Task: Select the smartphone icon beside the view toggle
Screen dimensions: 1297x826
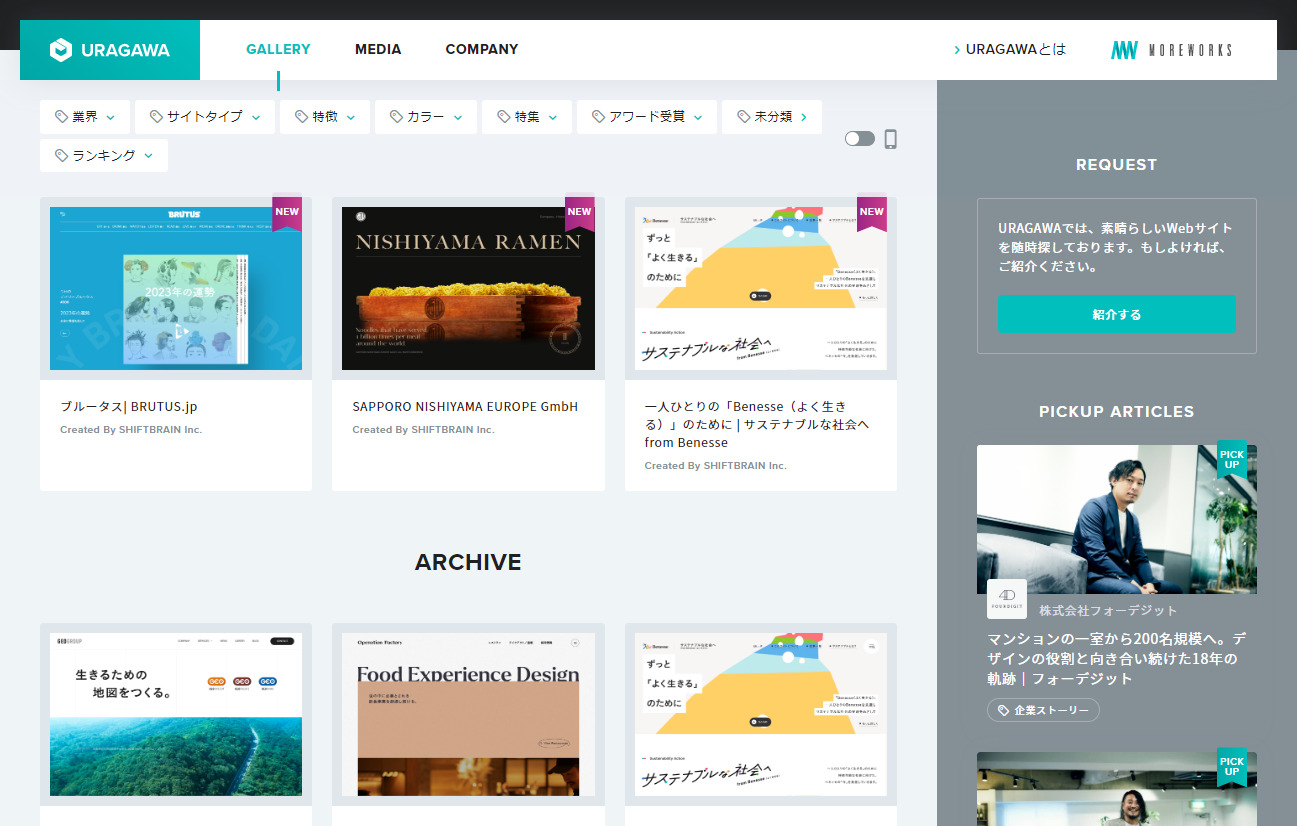Action: pyautogui.click(x=890, y=139)
